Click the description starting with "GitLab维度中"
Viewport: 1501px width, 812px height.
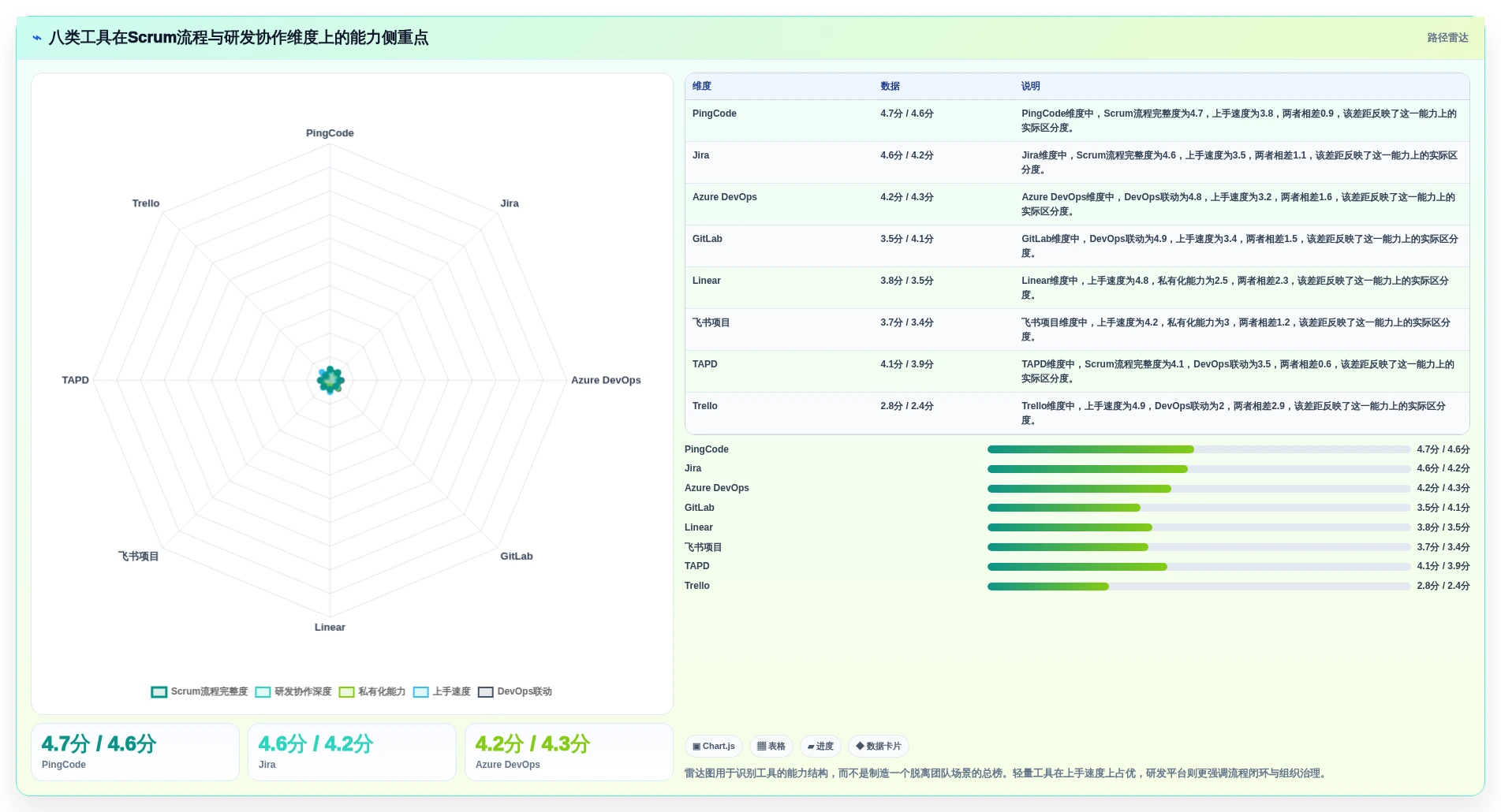click(x=1240, y=246)
